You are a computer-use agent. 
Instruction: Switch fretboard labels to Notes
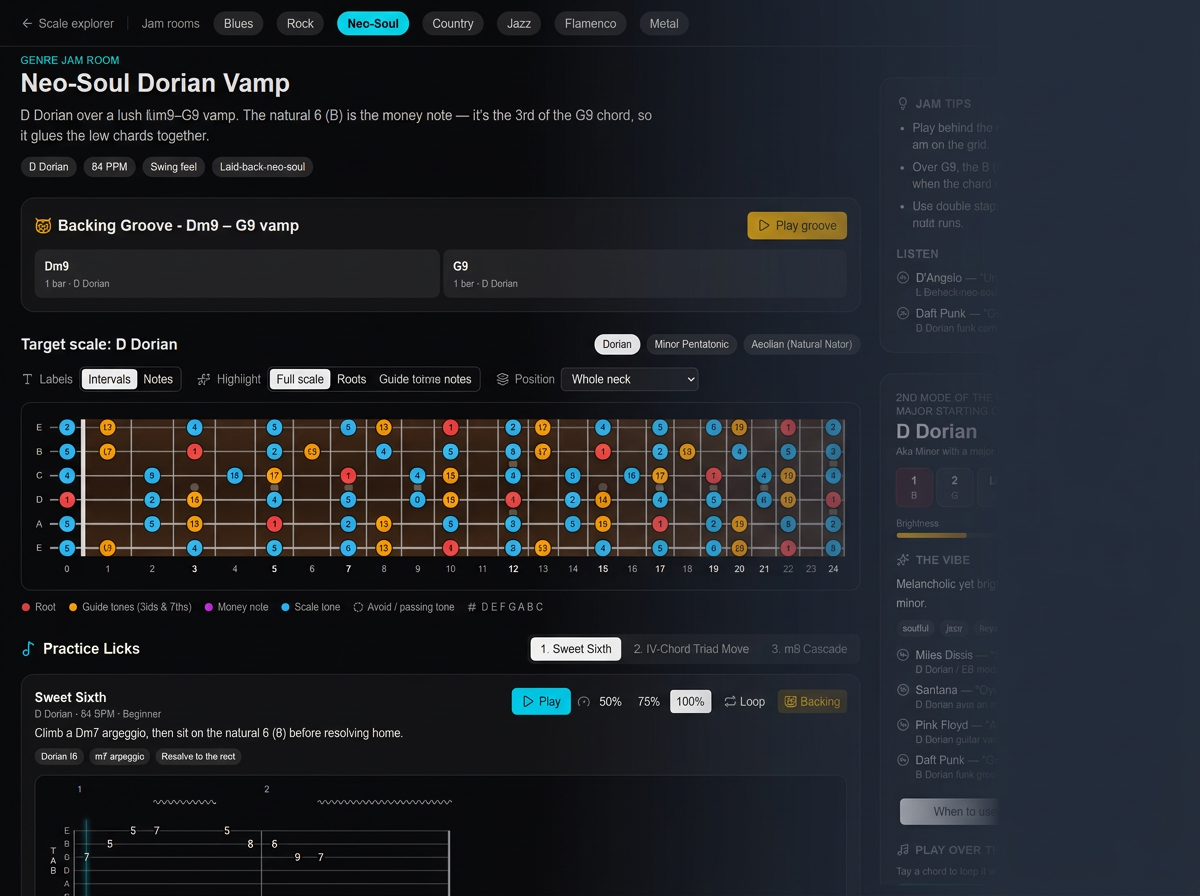pyautogui.click(x=158, y=379)
